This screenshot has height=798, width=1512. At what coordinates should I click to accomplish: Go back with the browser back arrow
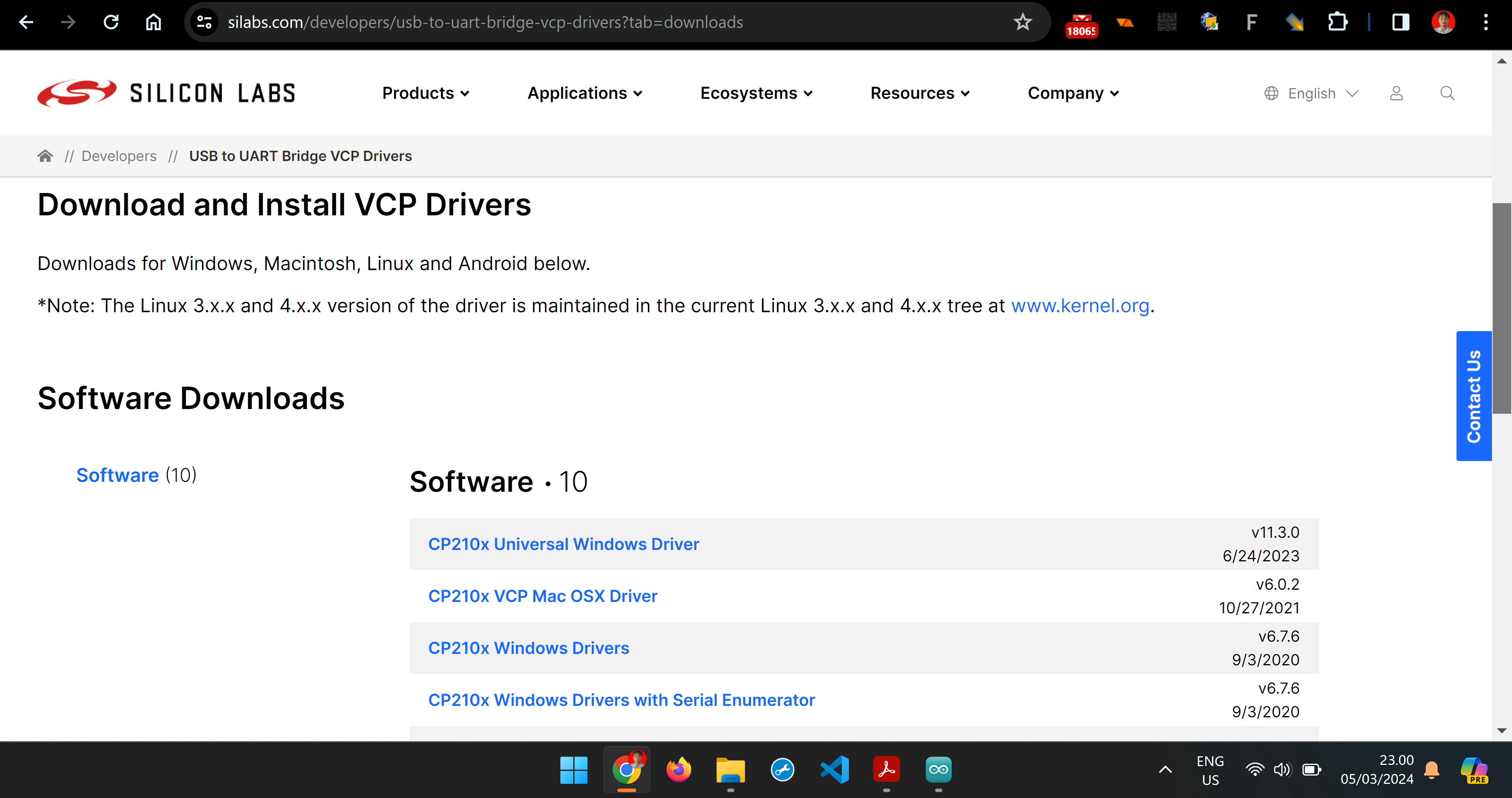26,22
